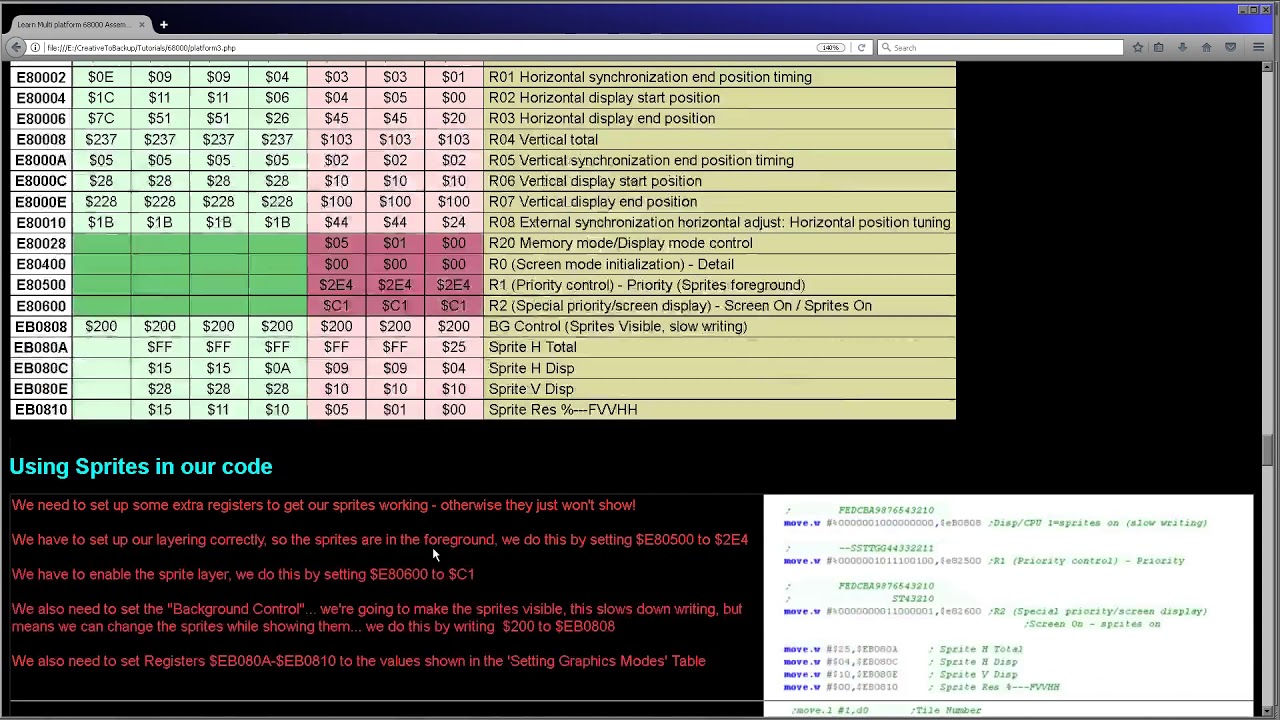Click paragraph starting 'We have to enable the sprite layer'

click(243, 574)
